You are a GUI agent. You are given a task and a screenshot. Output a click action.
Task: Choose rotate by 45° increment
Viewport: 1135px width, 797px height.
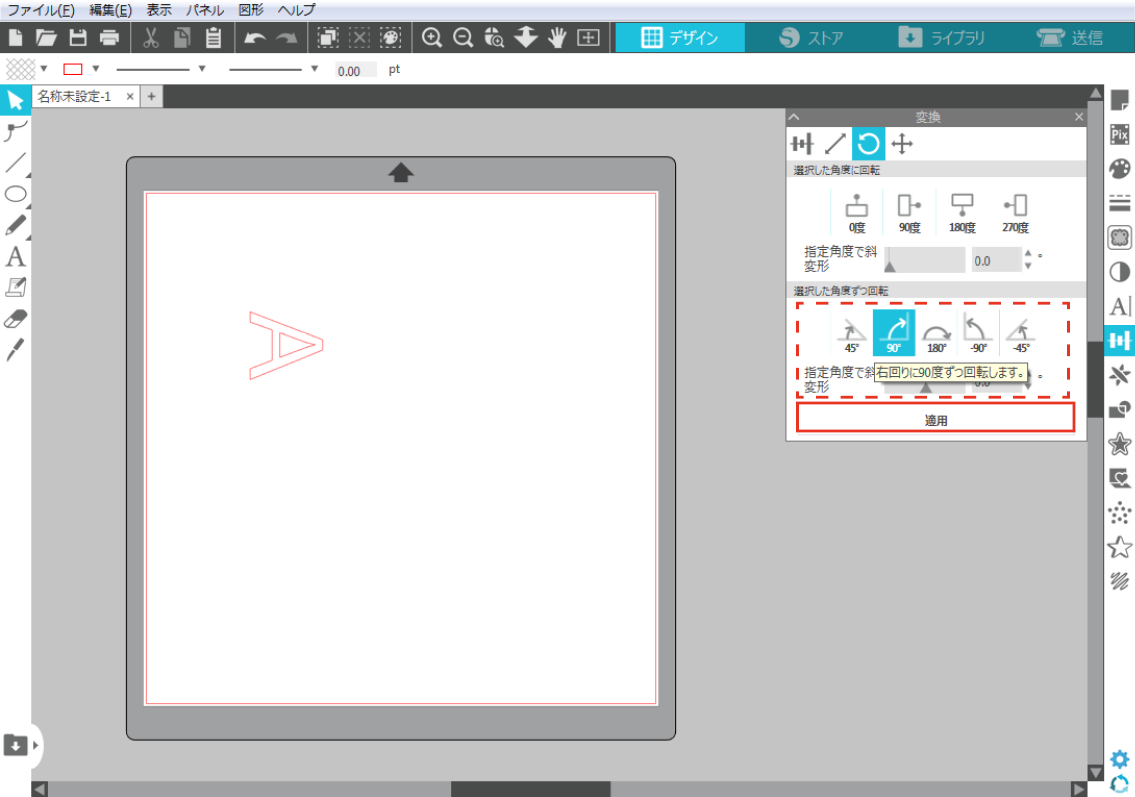click(x=851, y=333)
